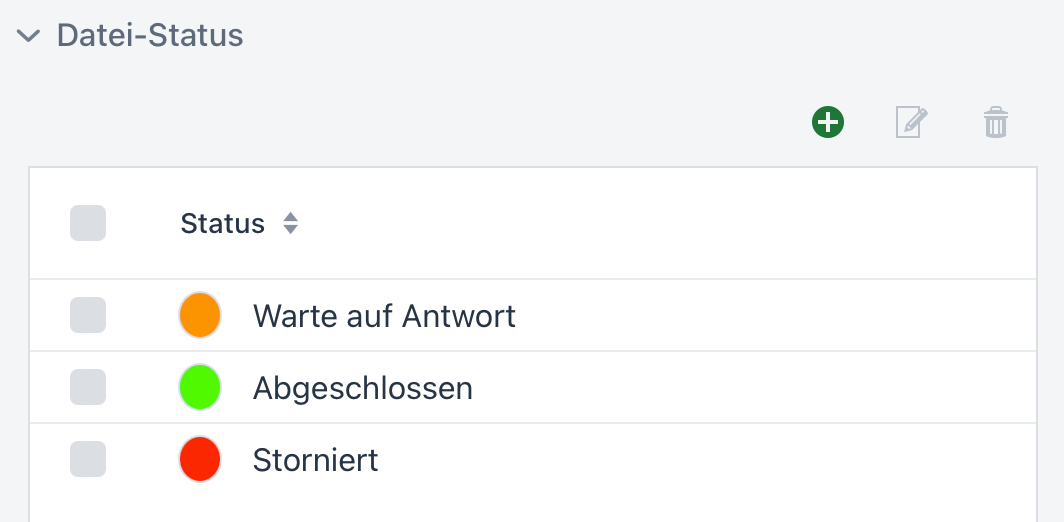Tick the Abgeschlossen row checkbox
This screenshot has width=1064, height=522.
point(88,387)
